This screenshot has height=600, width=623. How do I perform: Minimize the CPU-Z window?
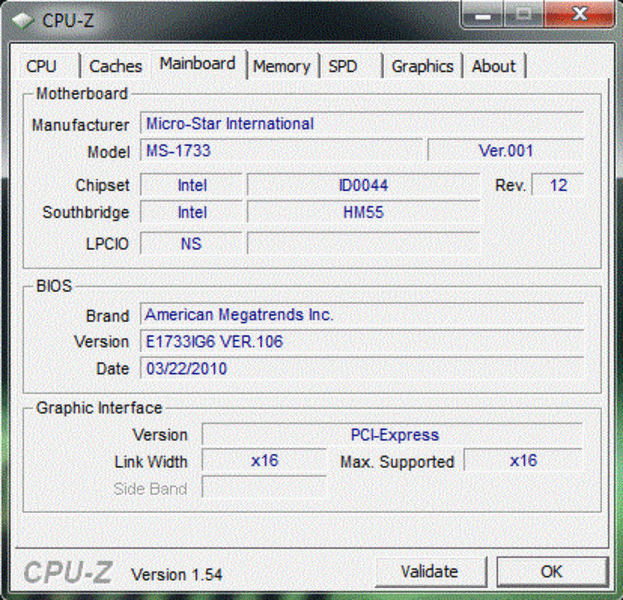(482, 15)
